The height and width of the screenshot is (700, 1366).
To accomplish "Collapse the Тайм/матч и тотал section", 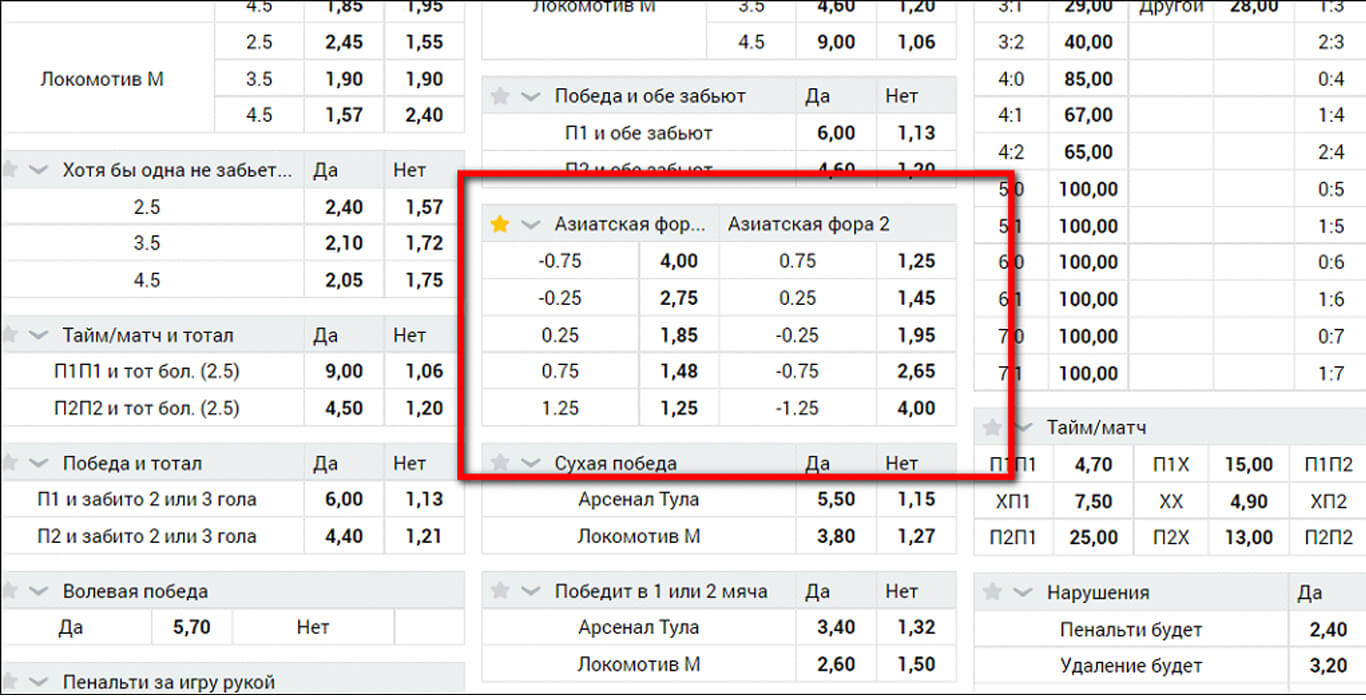I will [x=38, y=335].
